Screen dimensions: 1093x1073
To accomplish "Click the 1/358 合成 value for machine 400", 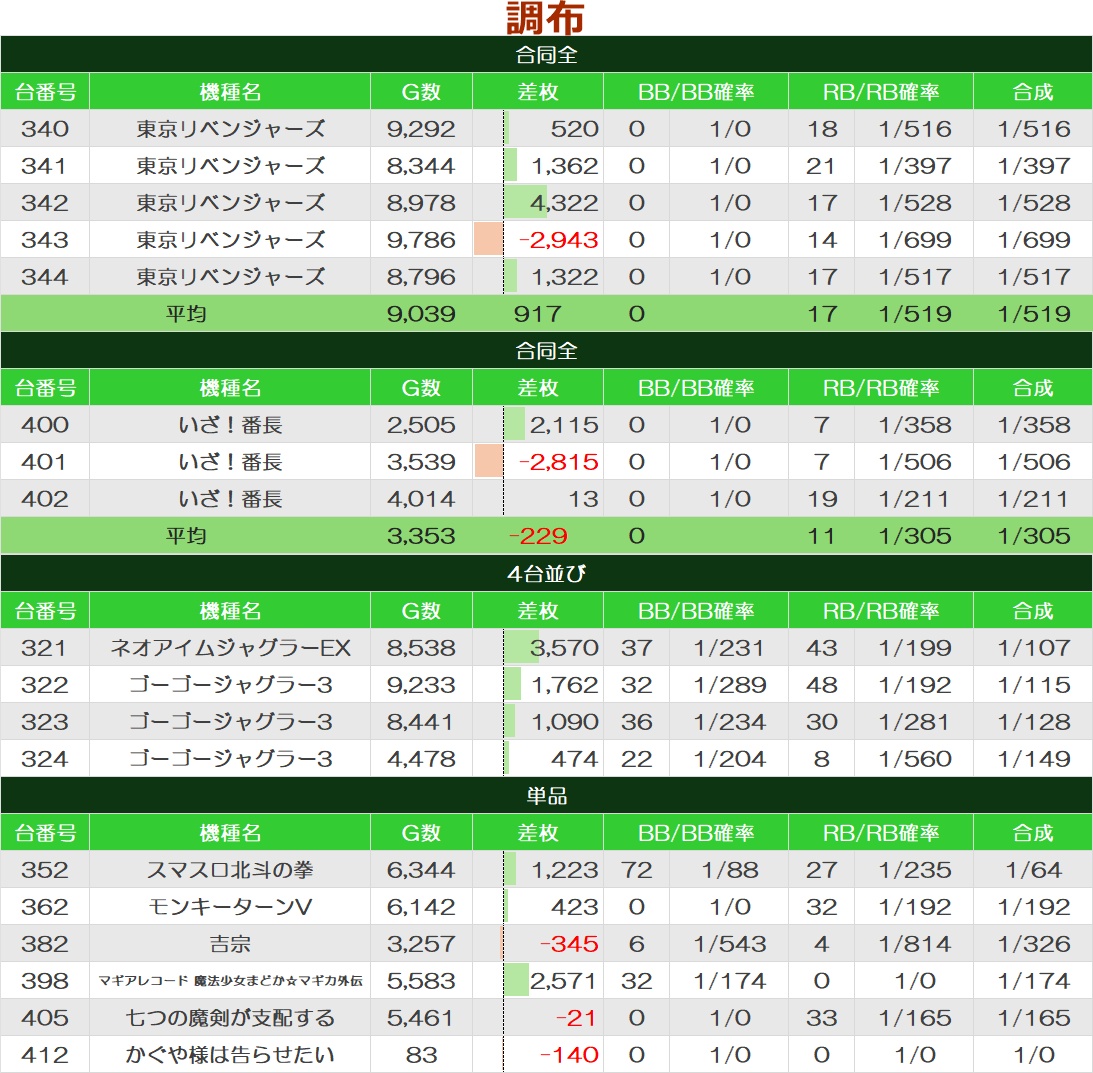I will point(1034,425).
